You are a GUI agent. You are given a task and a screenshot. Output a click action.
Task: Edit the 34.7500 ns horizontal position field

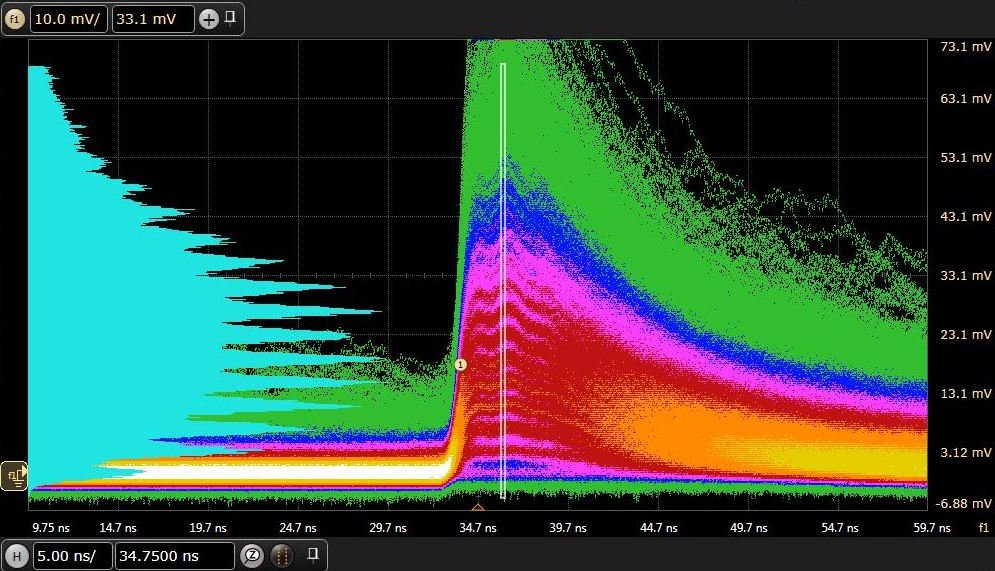pyautogui.click(x=172, y=555)
